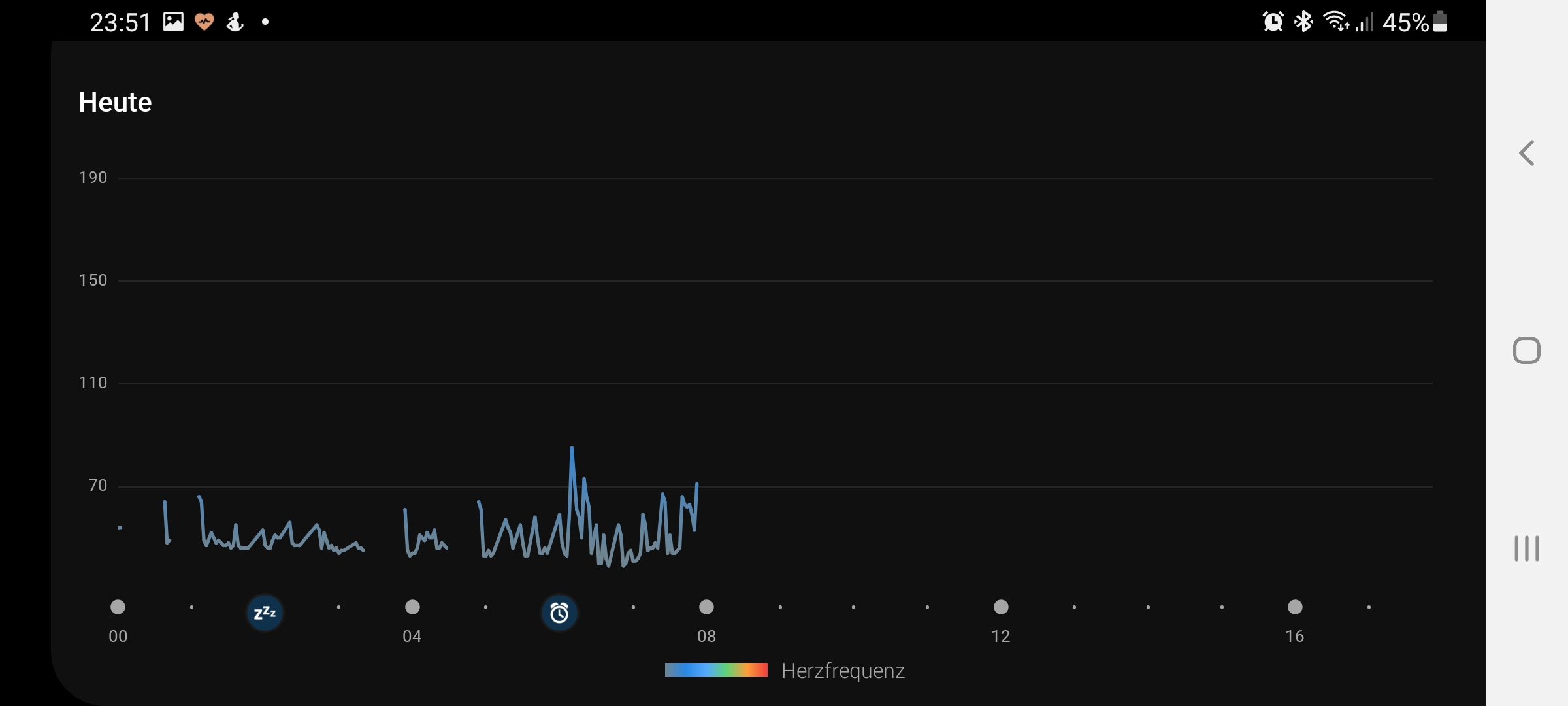Open recent apps navigation button
The height and width of the screenshot is (706, 1568).
pyautogui.click(x=1526, y=548)
